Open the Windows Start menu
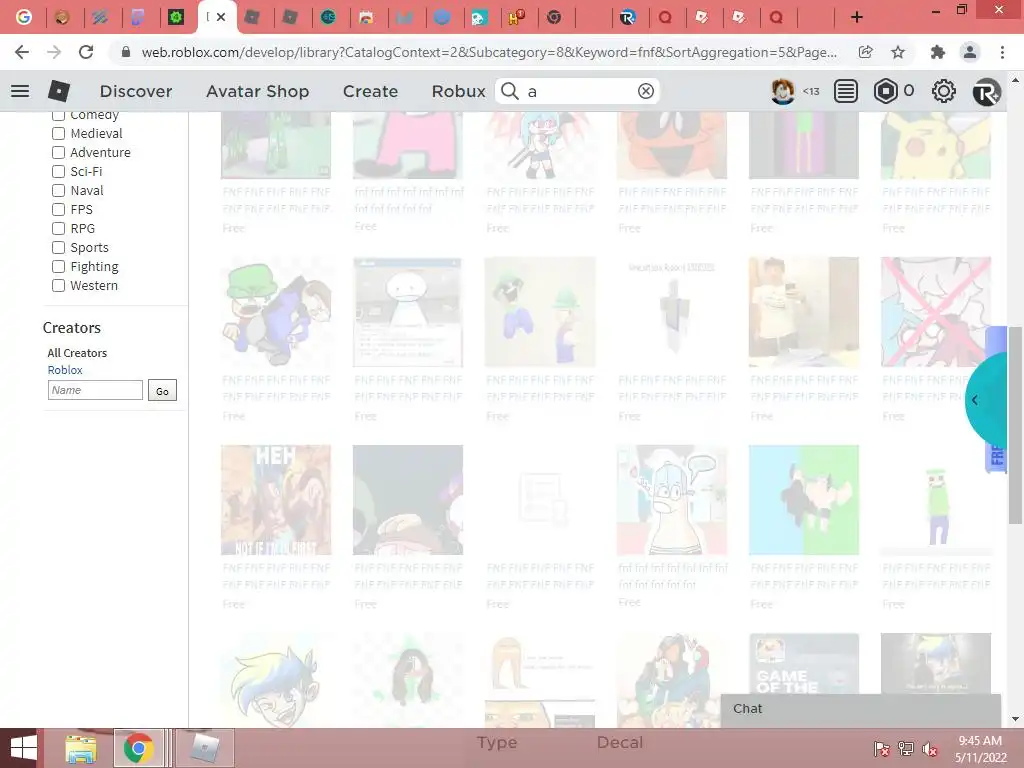 24,748
